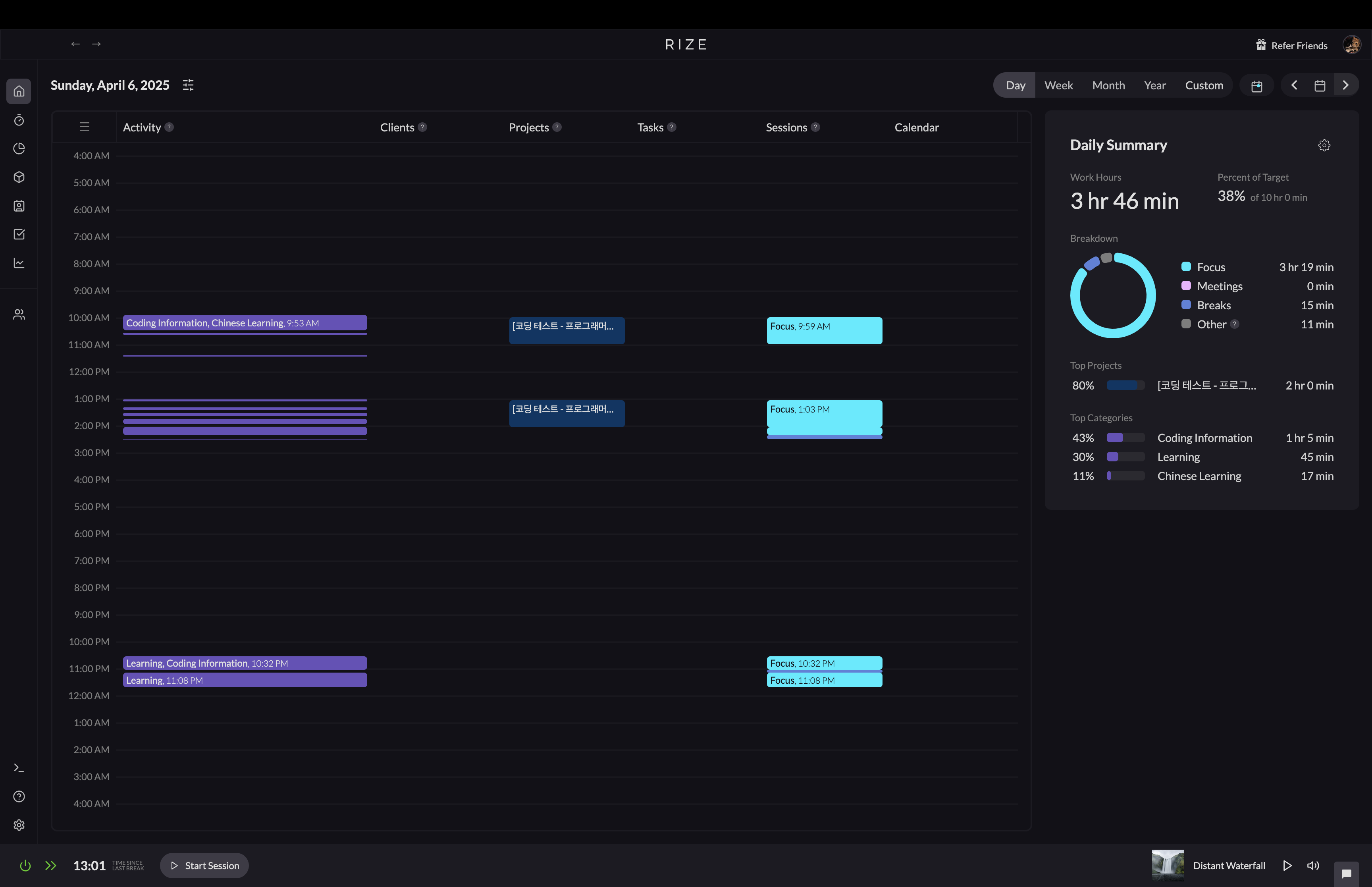The height and width of the screenshot is (887, 1372).
Task: Open the Tasks checkbox sidebar icon
Action: tap(19, 234)
